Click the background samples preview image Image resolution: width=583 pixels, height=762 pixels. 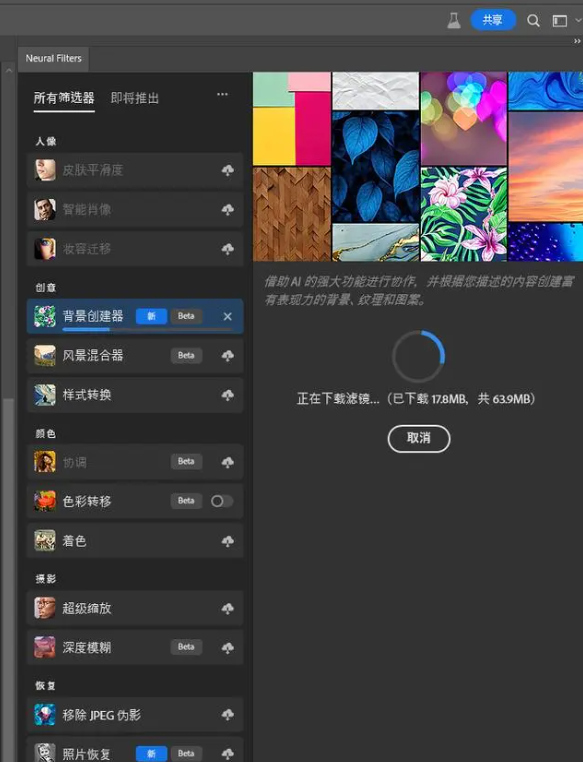(x=418, y=167)
